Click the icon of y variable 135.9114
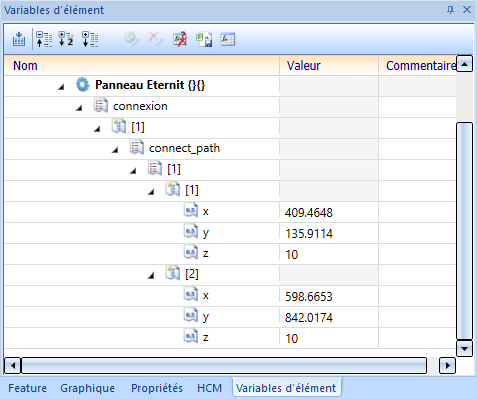 [x=190, y=232]
